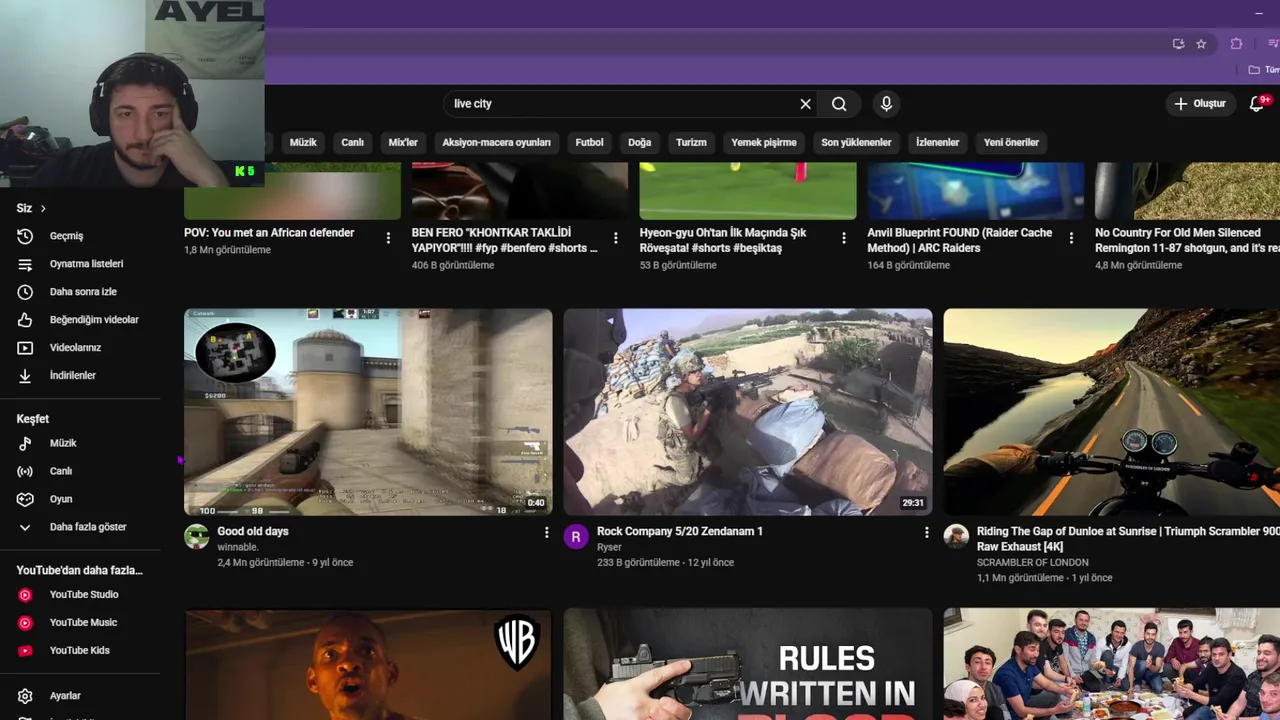This screenshot has height=720, width=1280.
Task: Select Aksiyon-macera oyunları chip
Action: click(x=497, y=142)
